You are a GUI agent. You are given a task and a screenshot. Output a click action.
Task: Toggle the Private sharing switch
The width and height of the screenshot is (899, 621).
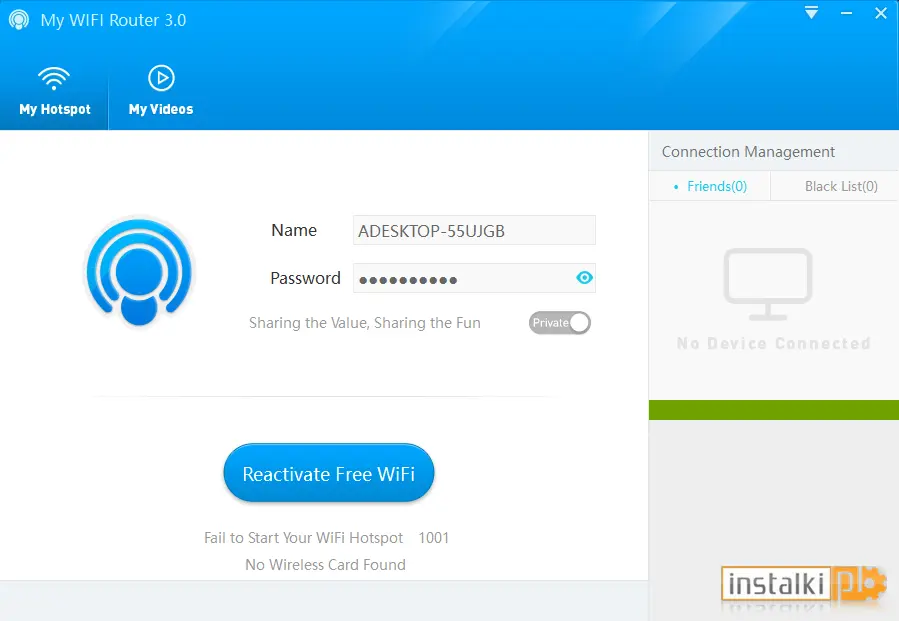560,323
